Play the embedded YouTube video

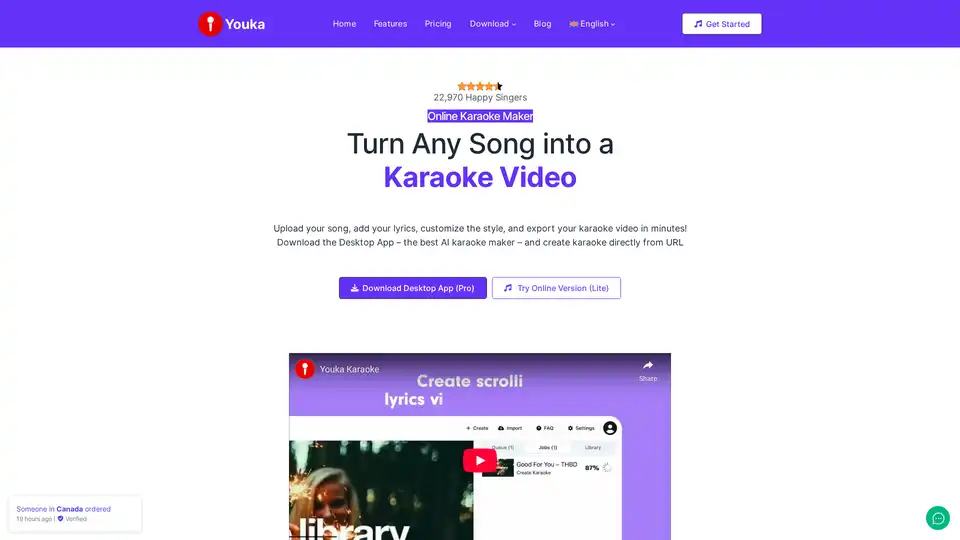[479, 460]
